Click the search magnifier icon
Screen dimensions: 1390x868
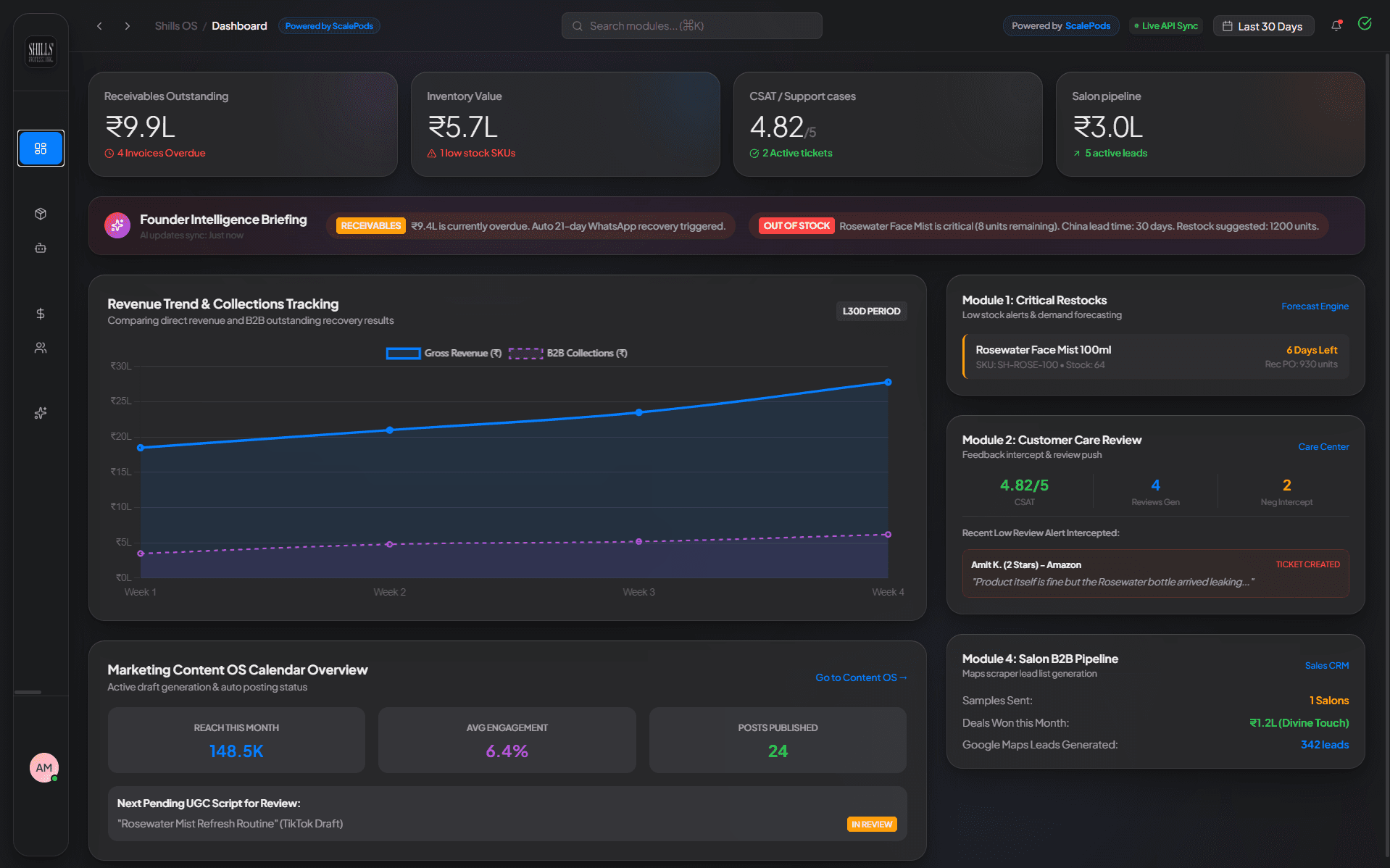click(x=578, y=26)
